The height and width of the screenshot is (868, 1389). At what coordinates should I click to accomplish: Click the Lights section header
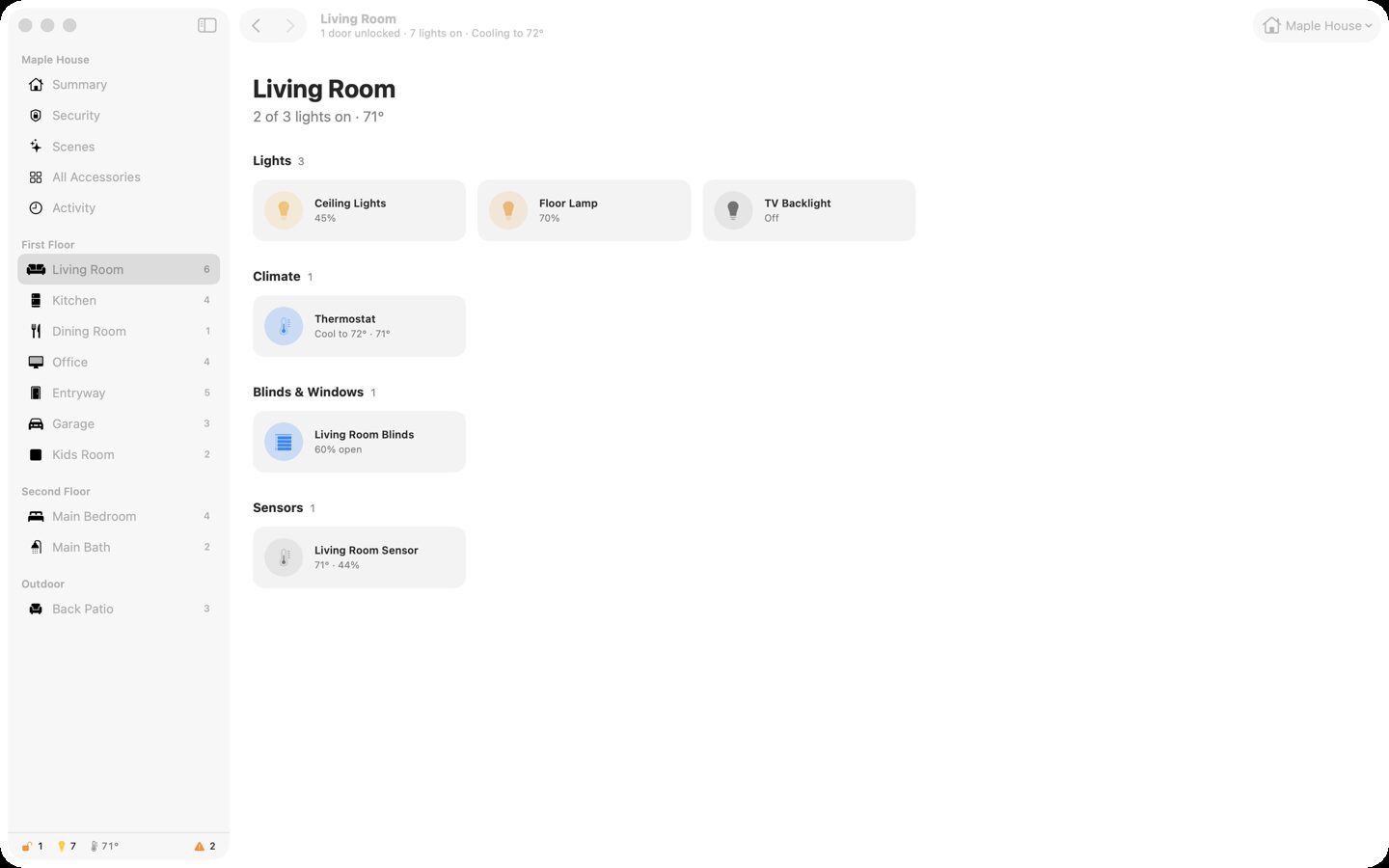point(272,161)
